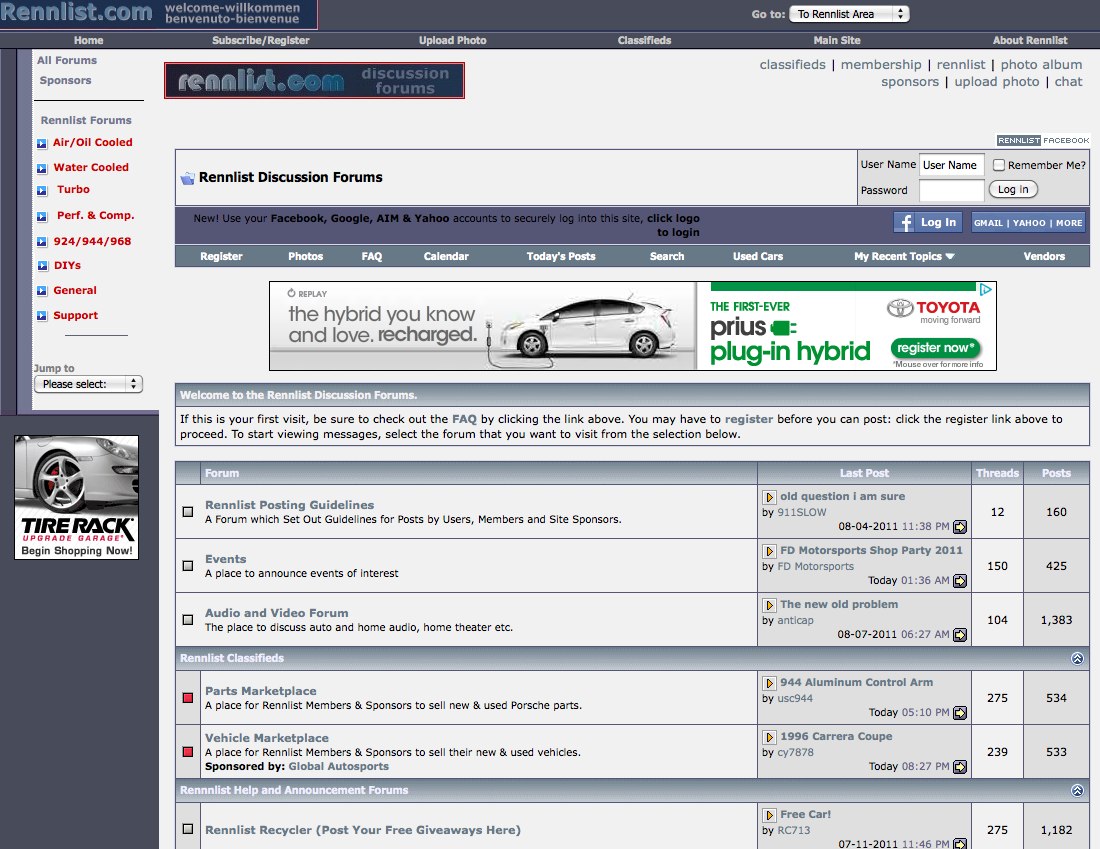
Task: Open the Parts Marketplace forum link
Action: click(260, 691)
